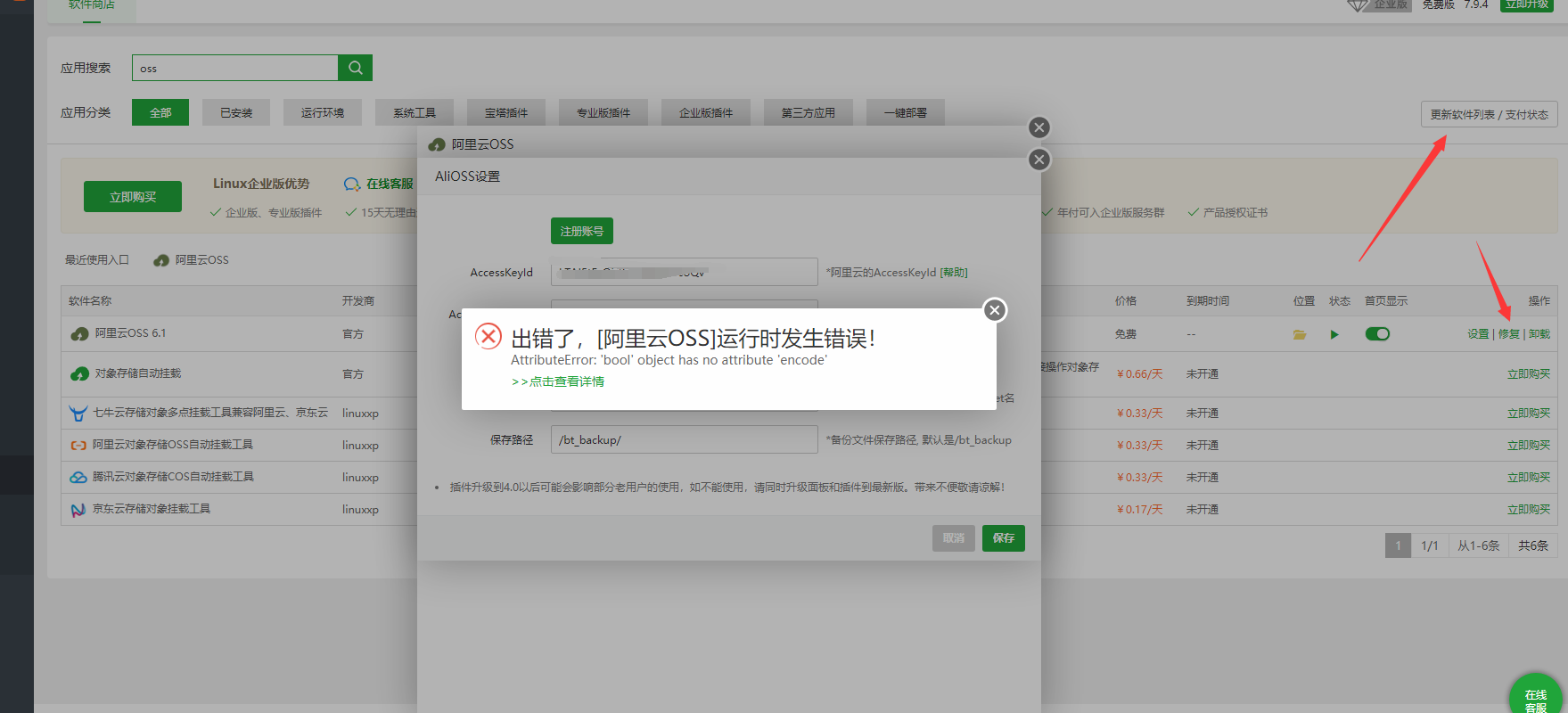The image size is (1568, 713).
Task: Click 修复 for 阿里云OSS row
Action: tap(1508, 334)
